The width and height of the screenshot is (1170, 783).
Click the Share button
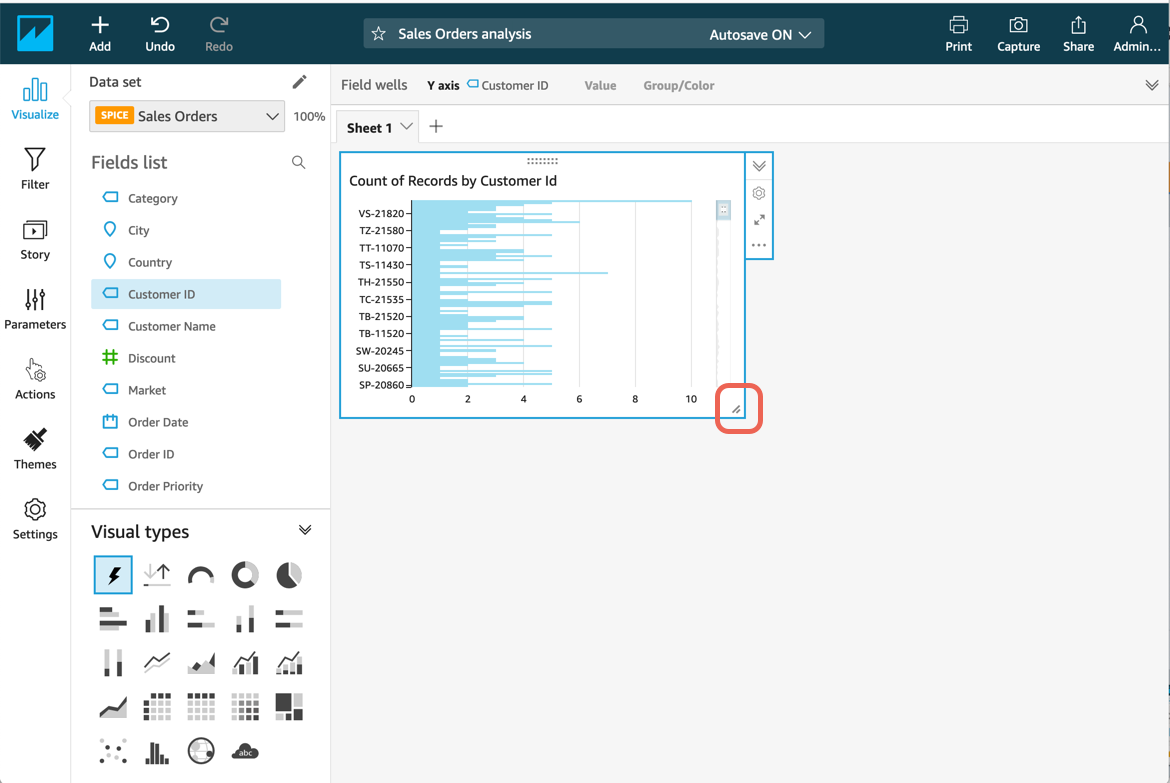pyautogui.click(x=1078, y=33)
